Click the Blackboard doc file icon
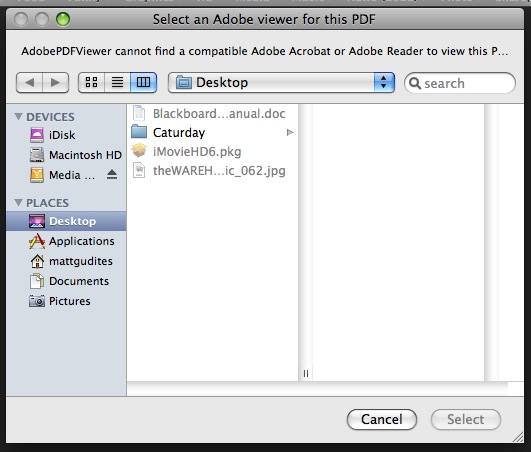The width and height of the screenshot is (531, 452). click(x=139, y=113)
